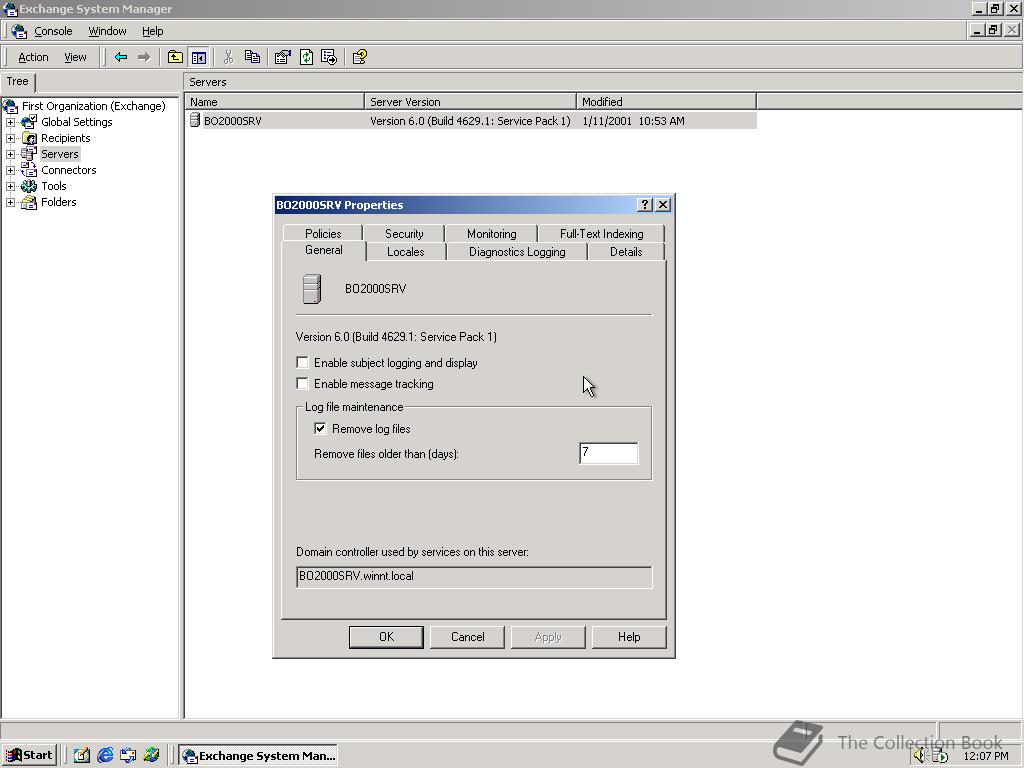The height and width of the screenshot is (768, 1024).
Task: Click the BO2000SRV server icon in list
Action: click(195, 120)
